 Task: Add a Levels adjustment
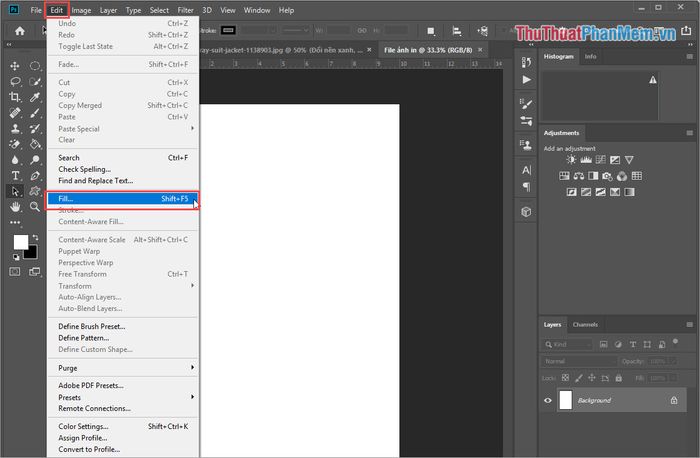586,160
